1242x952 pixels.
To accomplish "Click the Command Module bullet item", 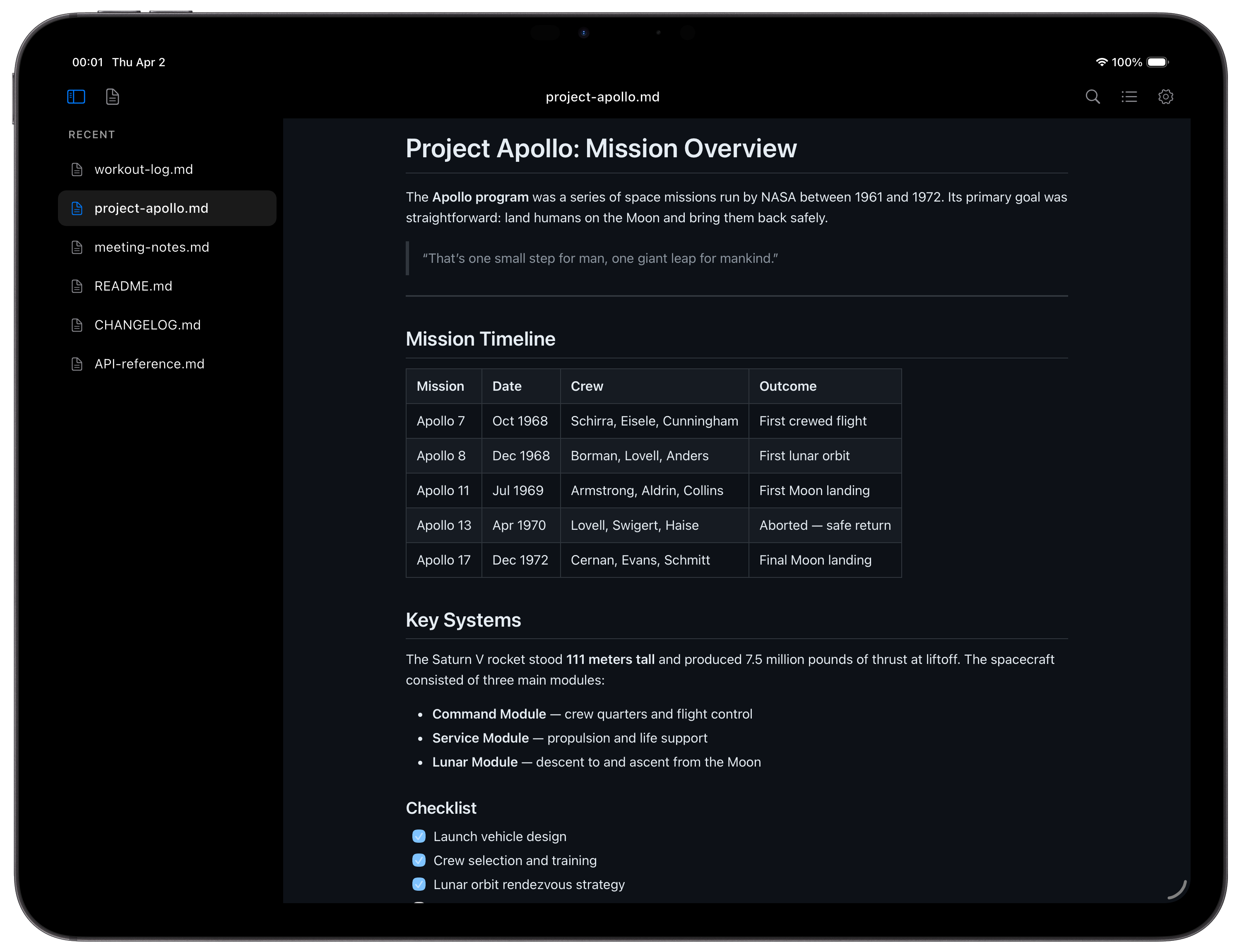I will (592, 714).
